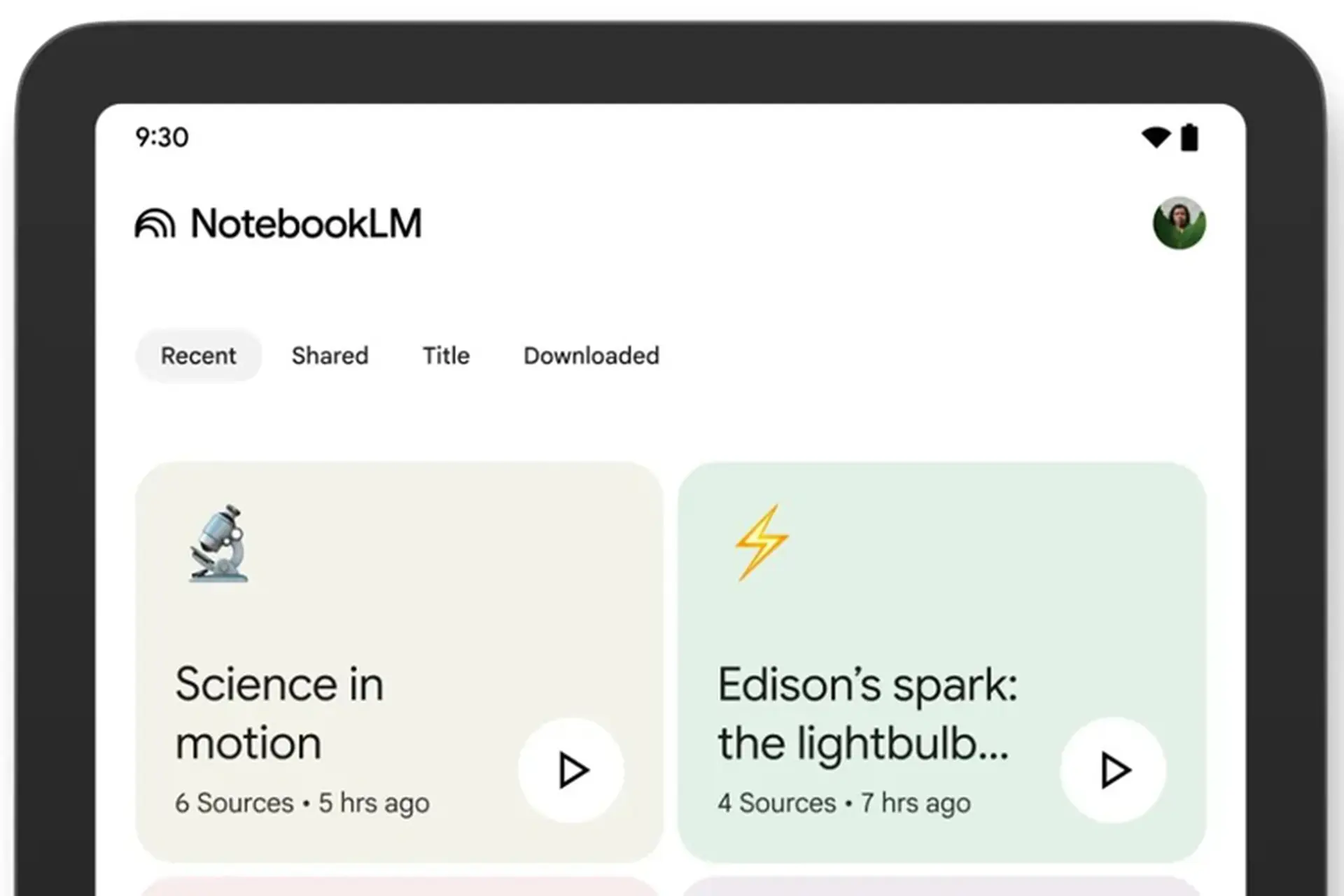The width and height of the screenshot is (1344, 896).
Task: Open the partially visible purple notebook card
Action: pos(941,886)
